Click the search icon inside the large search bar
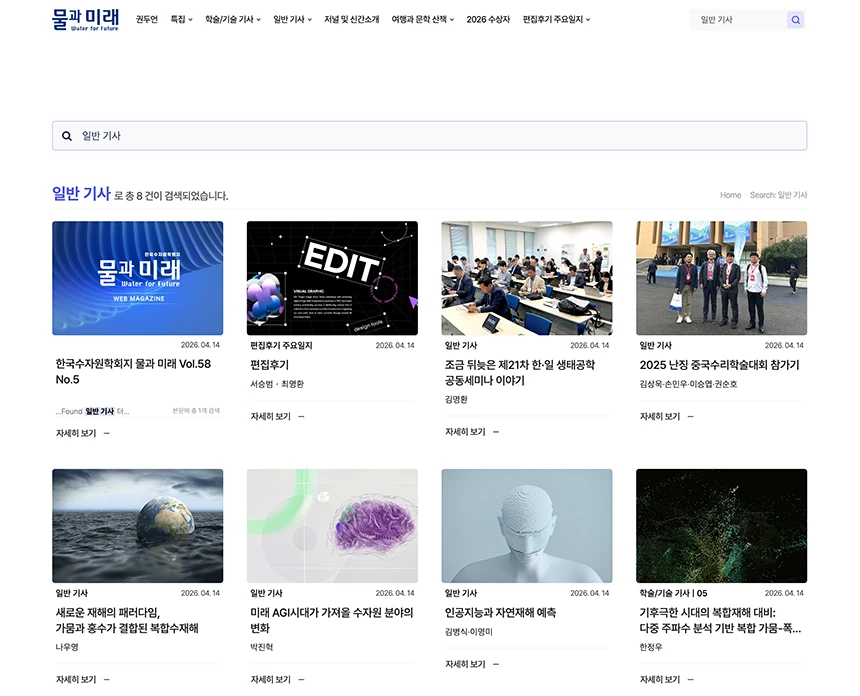 pos(66,135)
